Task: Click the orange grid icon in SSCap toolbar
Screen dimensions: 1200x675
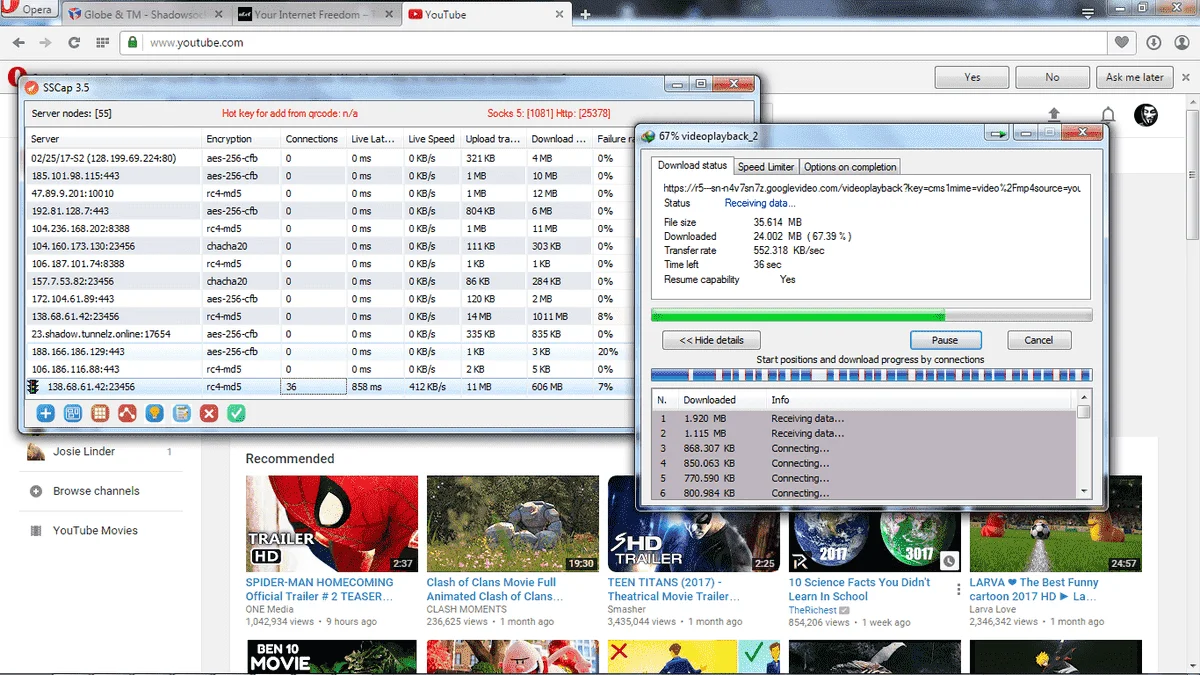Action: tap(100, 413)
